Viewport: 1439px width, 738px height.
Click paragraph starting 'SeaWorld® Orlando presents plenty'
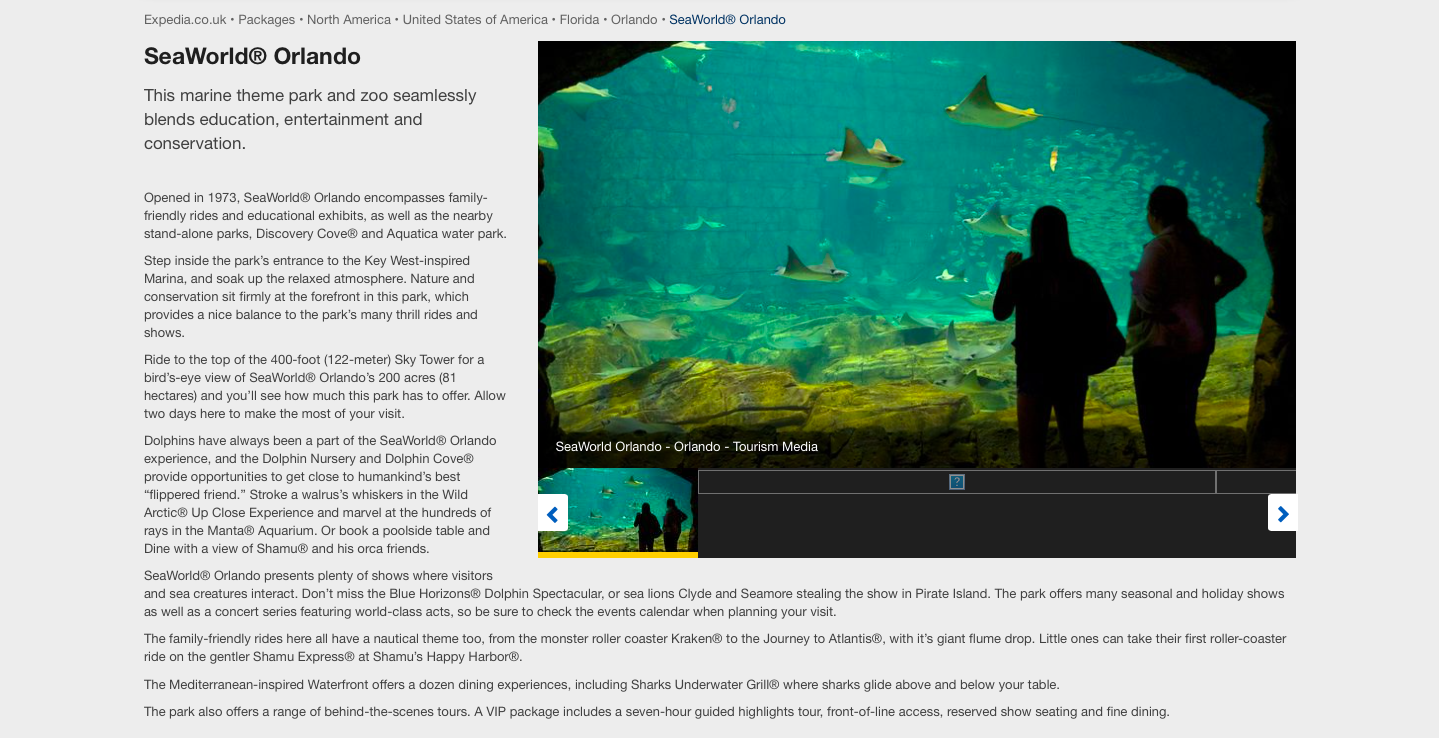(x=714, y=594)
